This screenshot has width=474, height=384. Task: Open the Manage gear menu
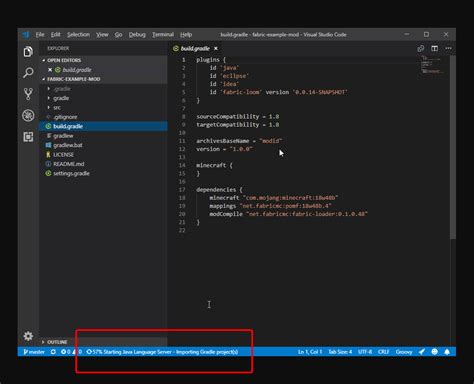click(28, 336)
